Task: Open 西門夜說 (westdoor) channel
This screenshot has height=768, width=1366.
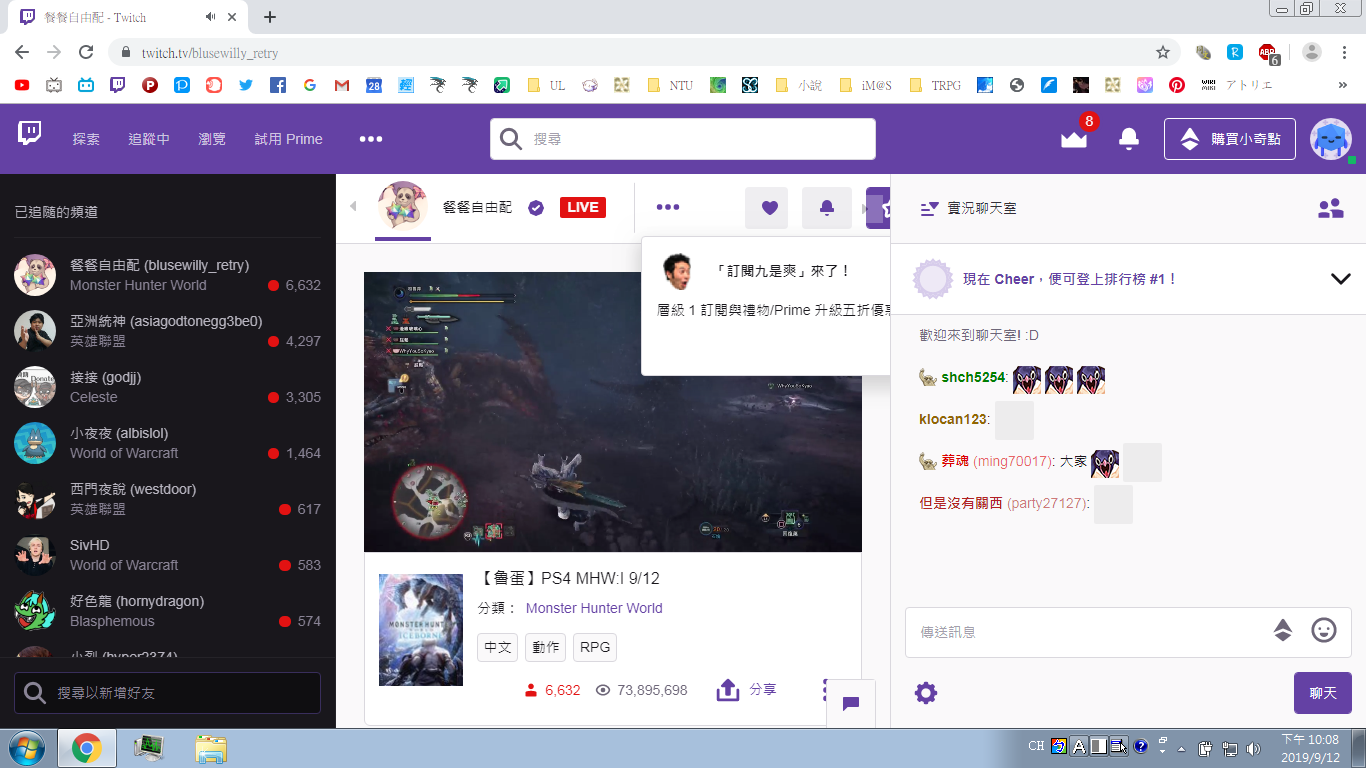Action: [x=168, y=499]
